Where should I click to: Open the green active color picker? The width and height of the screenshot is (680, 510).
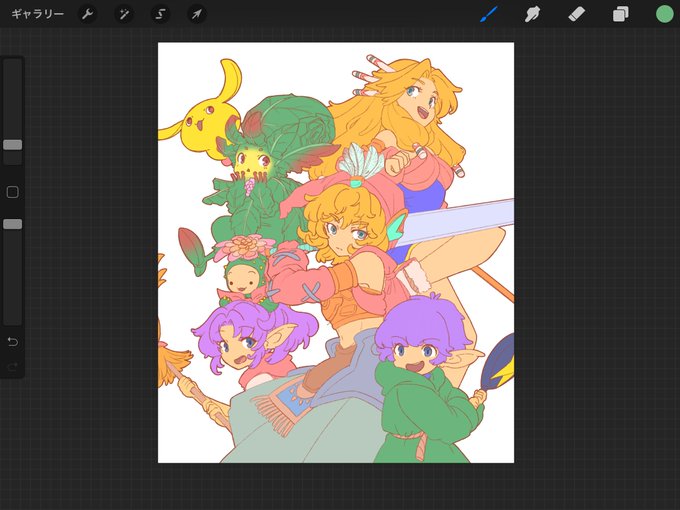pyautogui.click(x=664, y=14)
